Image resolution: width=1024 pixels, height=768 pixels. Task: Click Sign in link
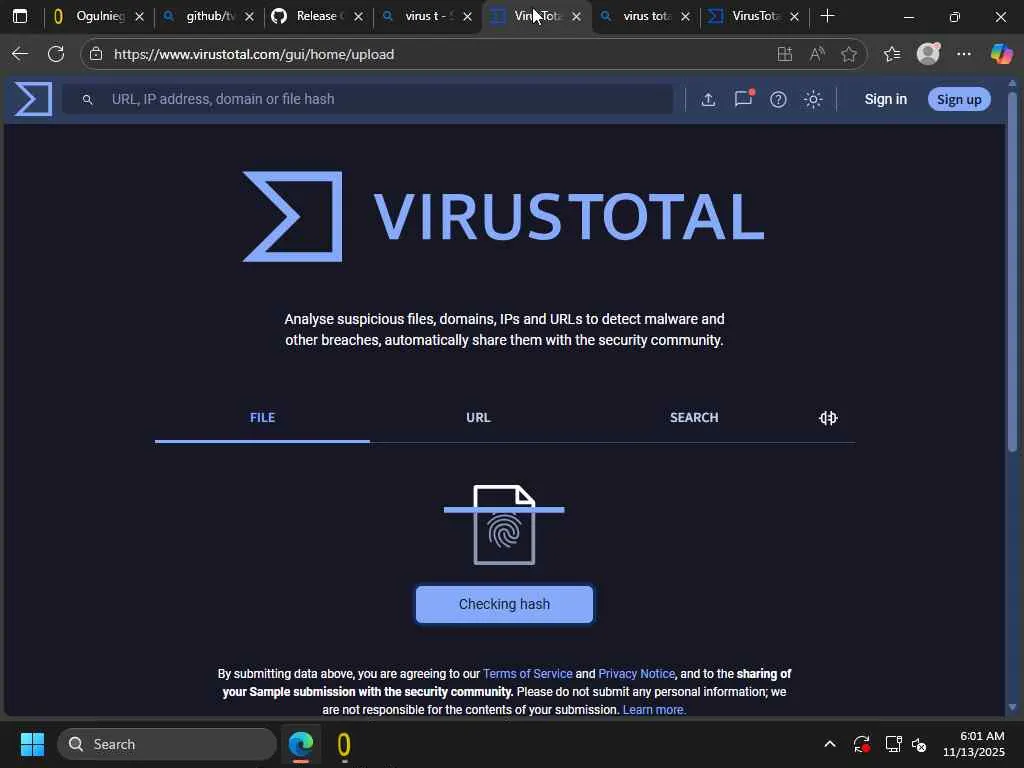coord(886,99)
